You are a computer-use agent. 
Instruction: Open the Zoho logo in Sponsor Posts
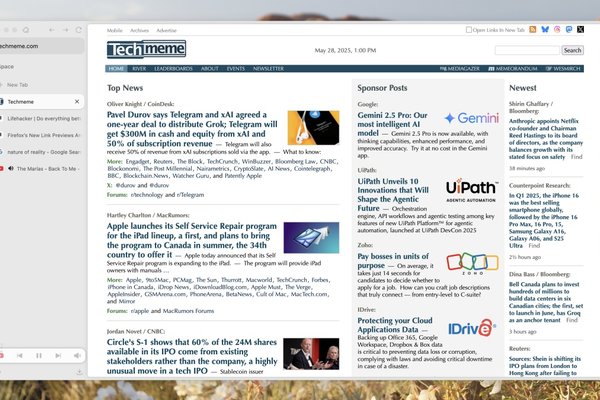point(473,263)
